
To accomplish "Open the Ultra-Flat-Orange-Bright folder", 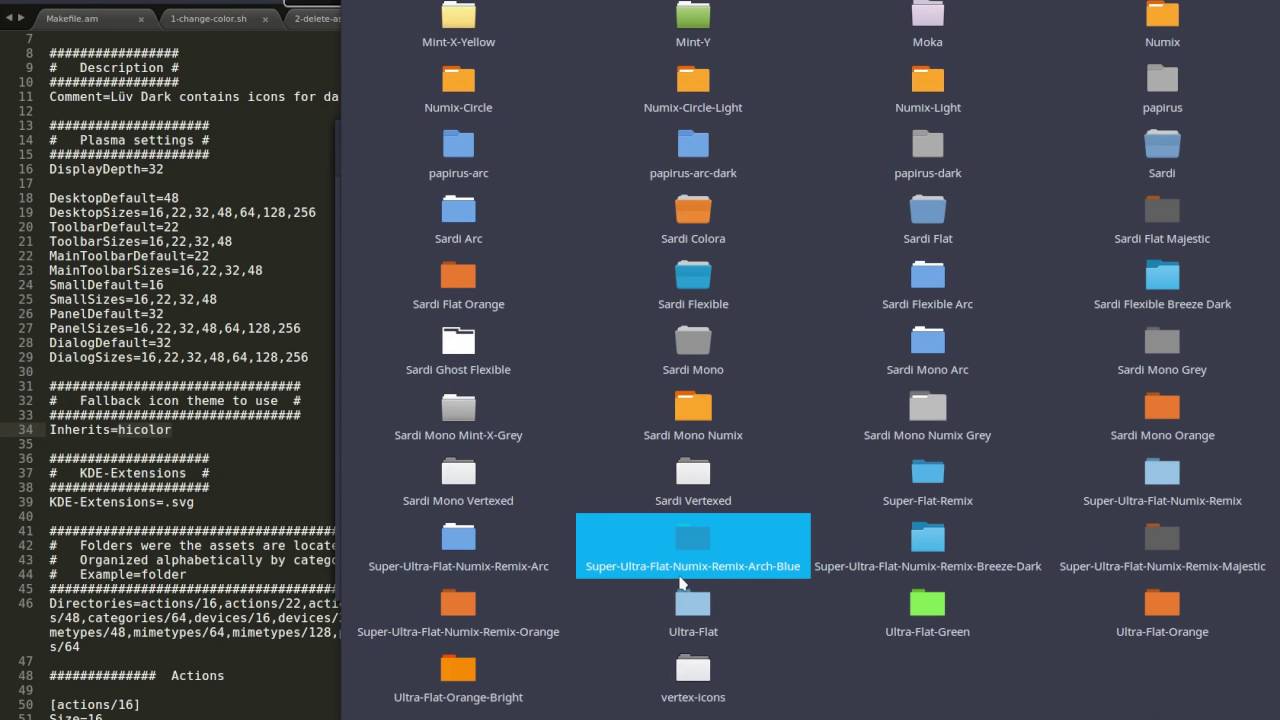I will [x=458, y=668].
